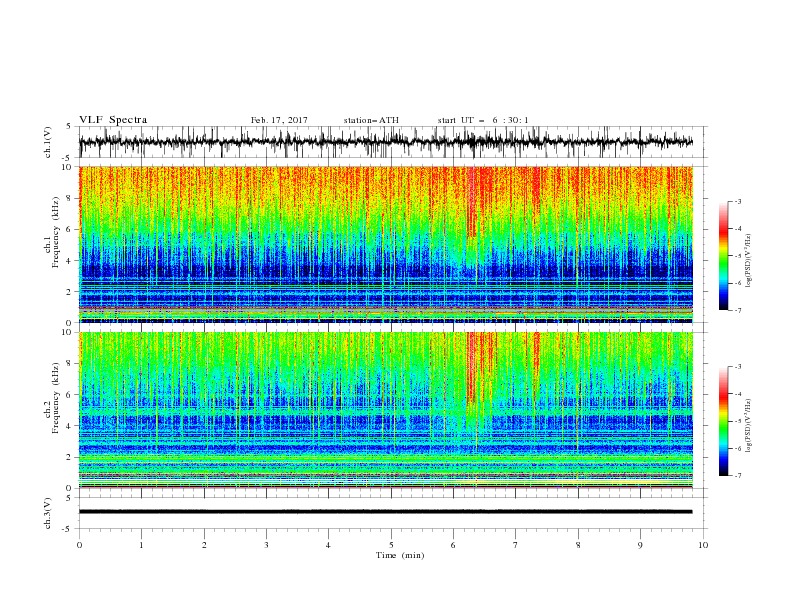Click the "VLF Spectra" plot title
792x612 pixels.
[x=113, y=120]
